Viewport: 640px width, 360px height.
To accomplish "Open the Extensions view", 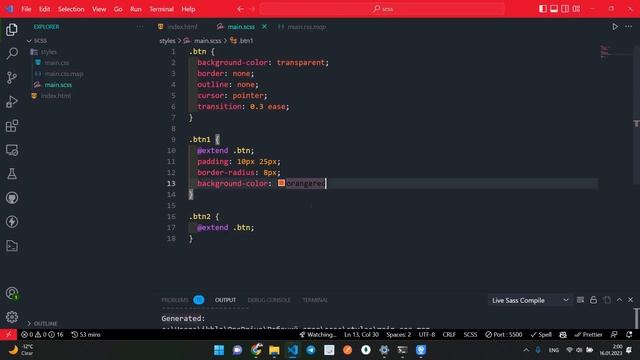I will coord(12,126).
